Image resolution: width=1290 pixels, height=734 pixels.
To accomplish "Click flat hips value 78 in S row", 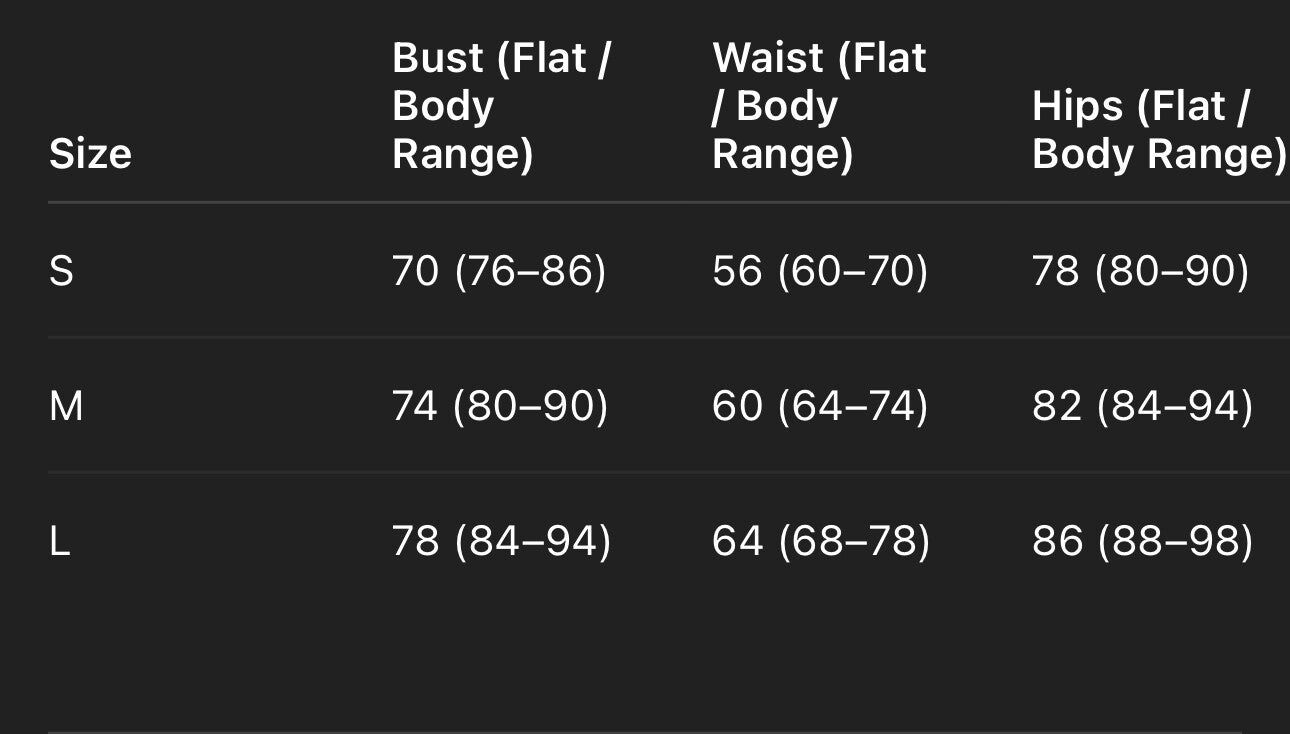I will tap(1055, 271).
